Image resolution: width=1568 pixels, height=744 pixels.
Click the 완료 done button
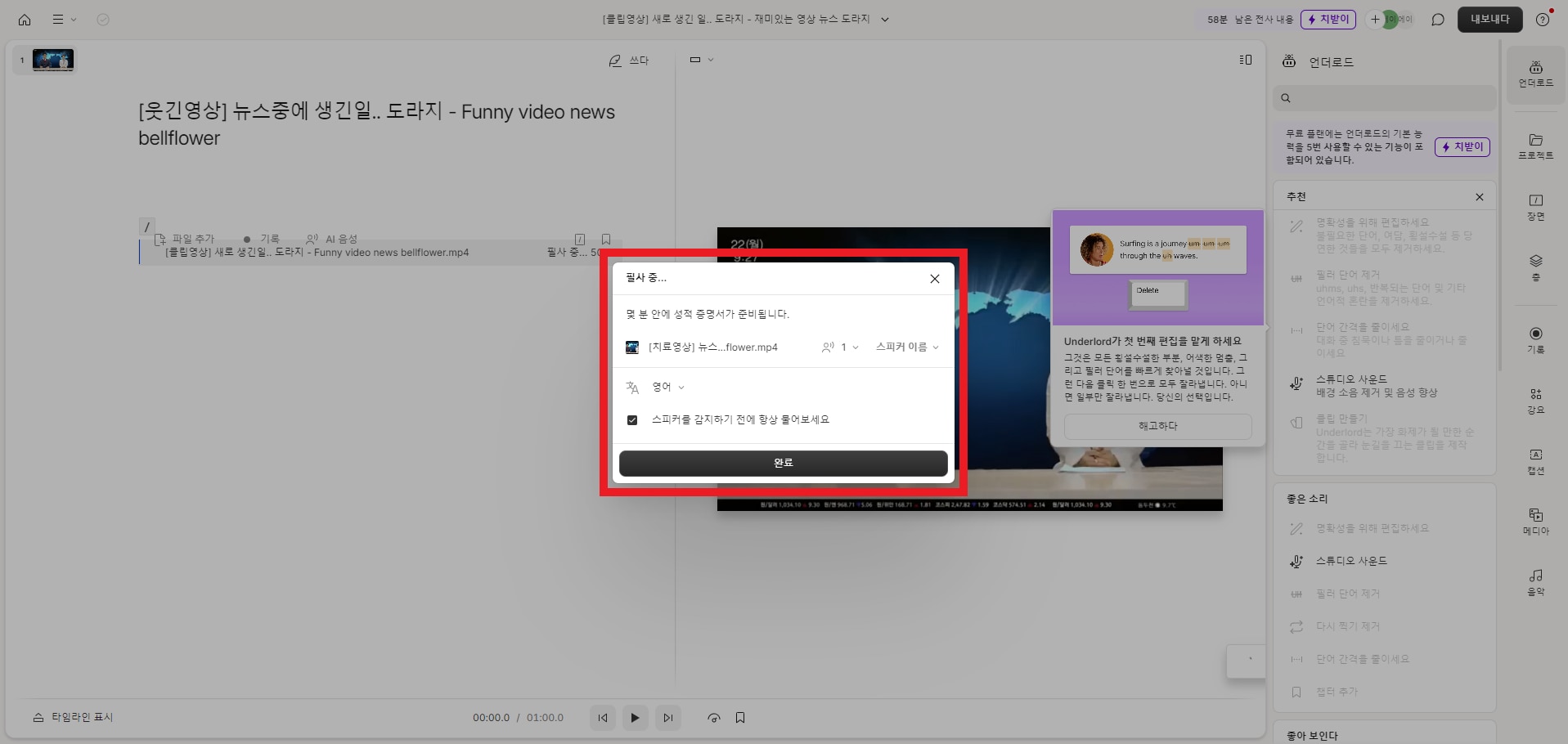(784, 463)
